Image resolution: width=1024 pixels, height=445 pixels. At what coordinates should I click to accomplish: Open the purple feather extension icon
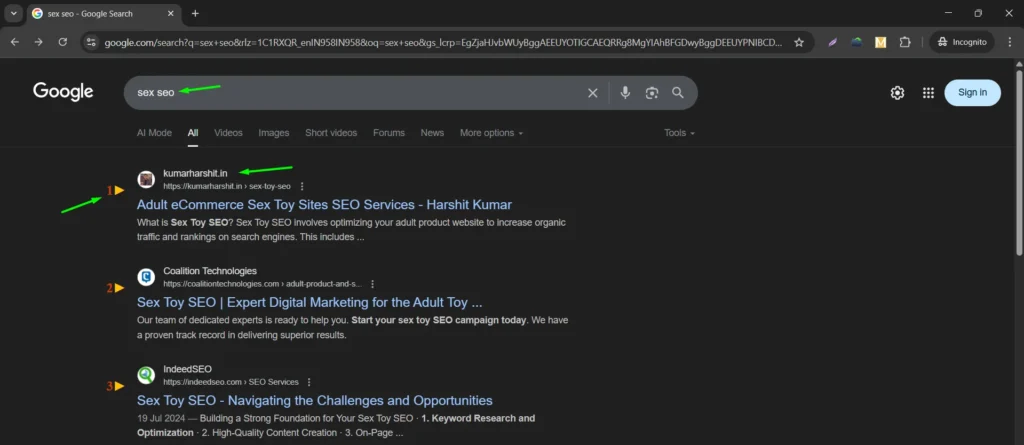point(833,42)
